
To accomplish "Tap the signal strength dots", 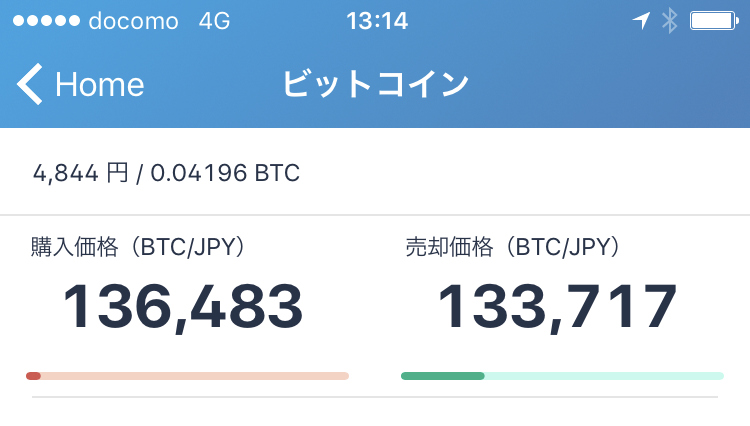I will (46, 21).
